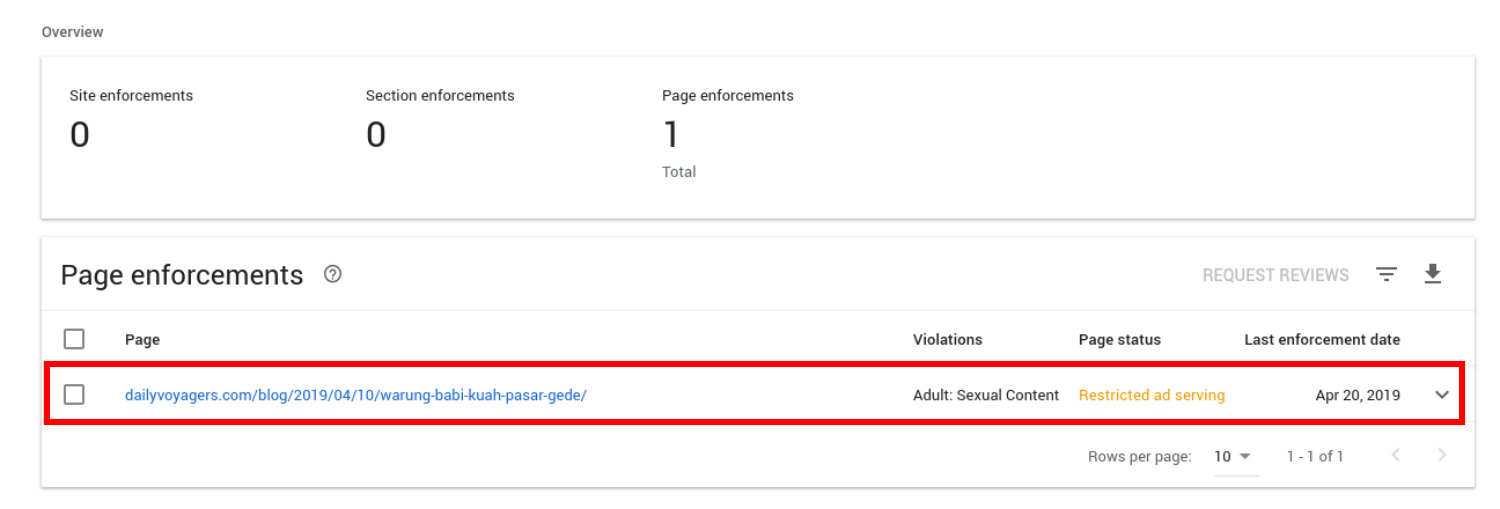Image resolution: width=1500 pixels, height=509 pixels.
Task: Click the Page column header
Action: click(142, 340)
